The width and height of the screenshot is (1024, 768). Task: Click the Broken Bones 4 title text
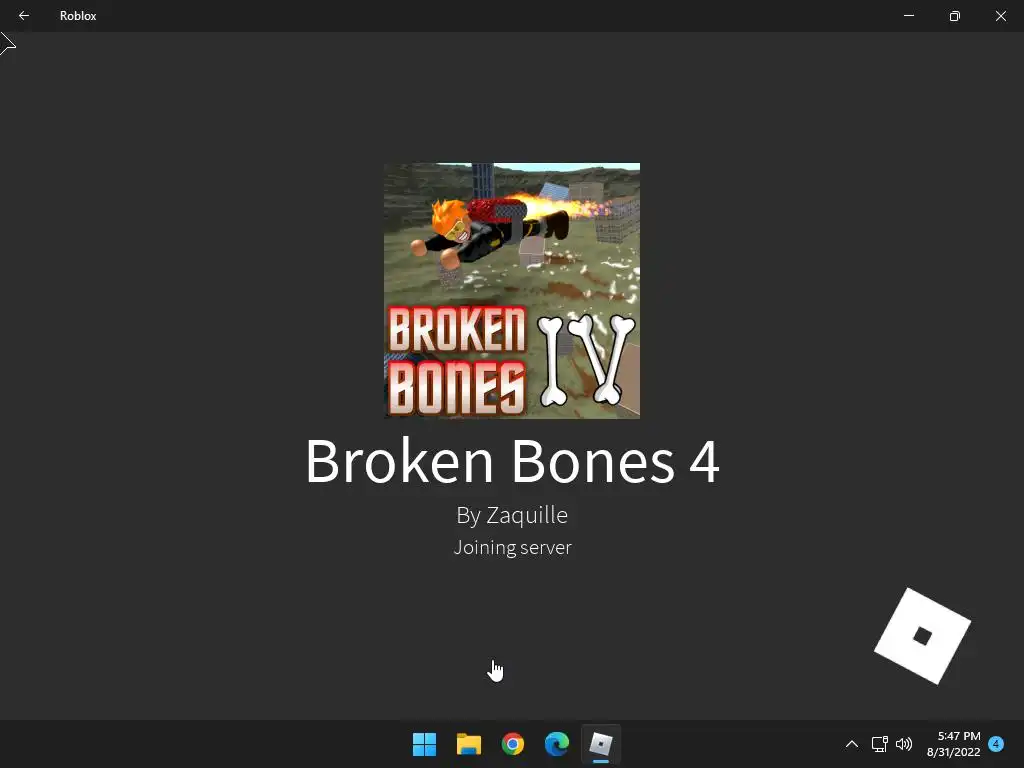(512, 461)
